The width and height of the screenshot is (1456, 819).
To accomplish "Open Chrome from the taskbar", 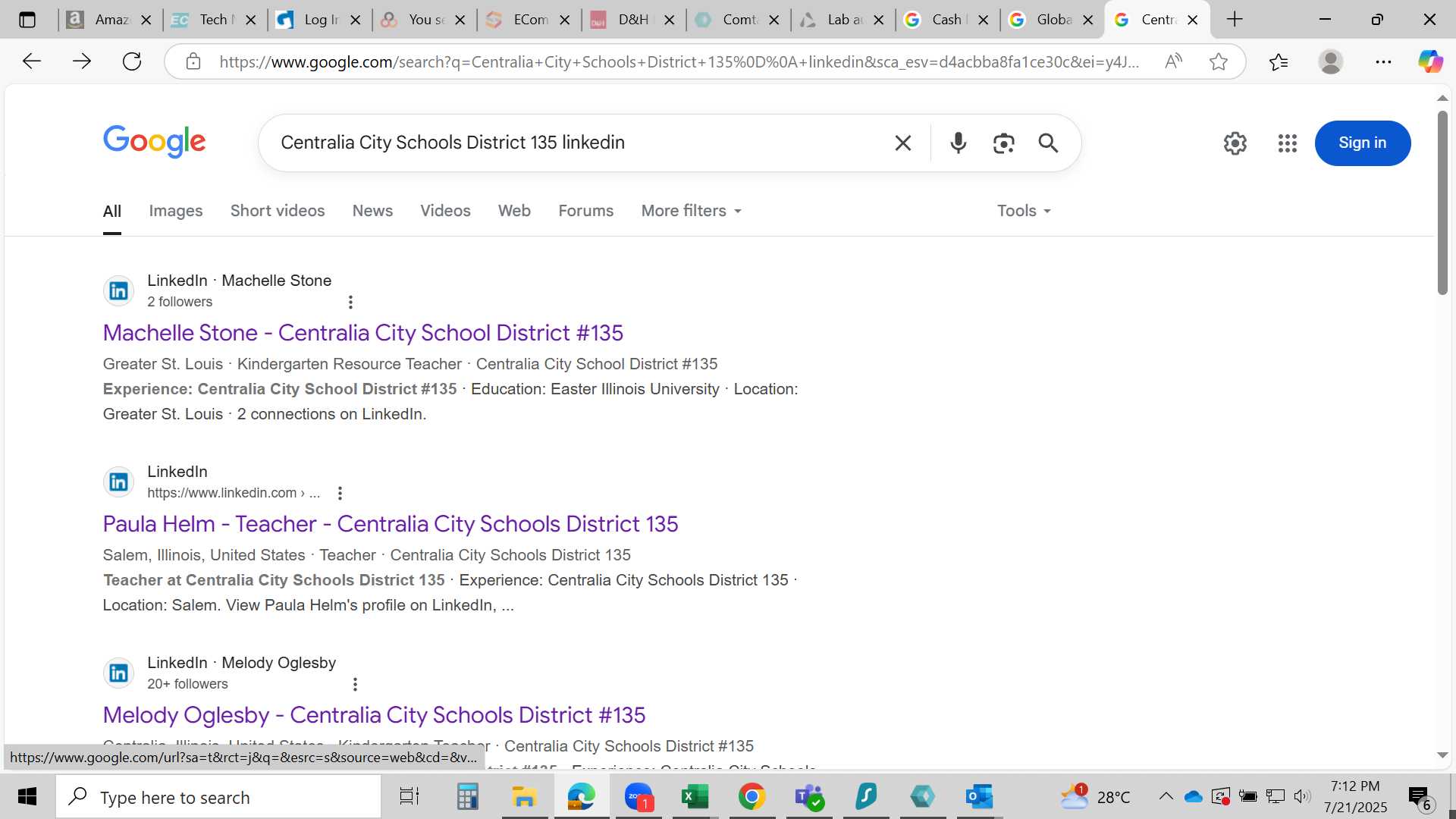I will point(752,797).
